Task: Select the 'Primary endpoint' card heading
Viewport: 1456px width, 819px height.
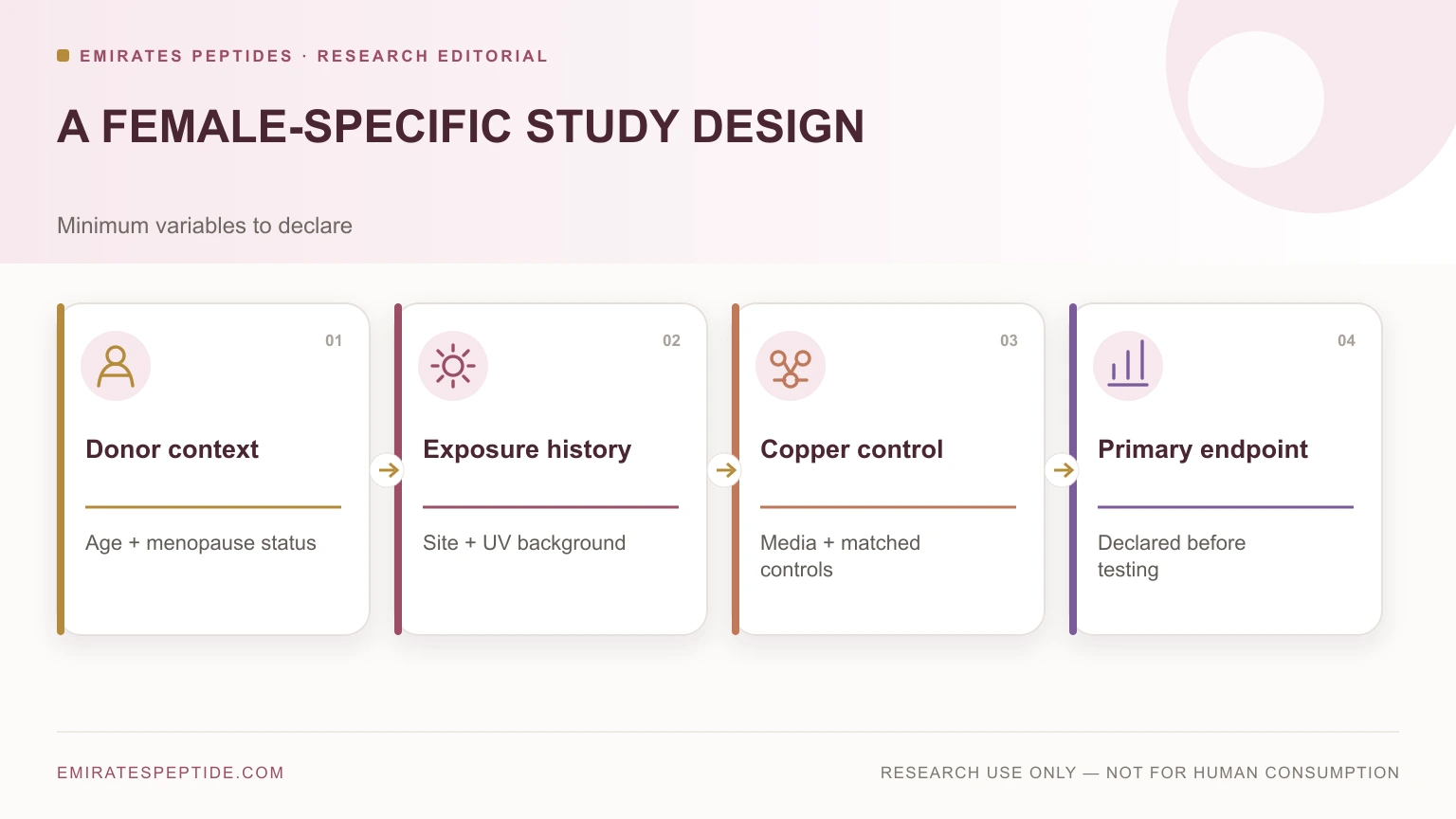Action: [x=1203, y=449]
